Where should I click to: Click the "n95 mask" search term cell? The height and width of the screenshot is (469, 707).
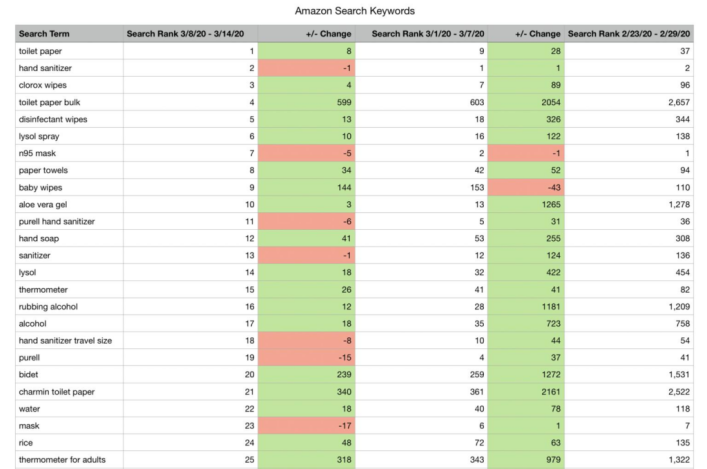pyautogui.click(x=37, y=151)
